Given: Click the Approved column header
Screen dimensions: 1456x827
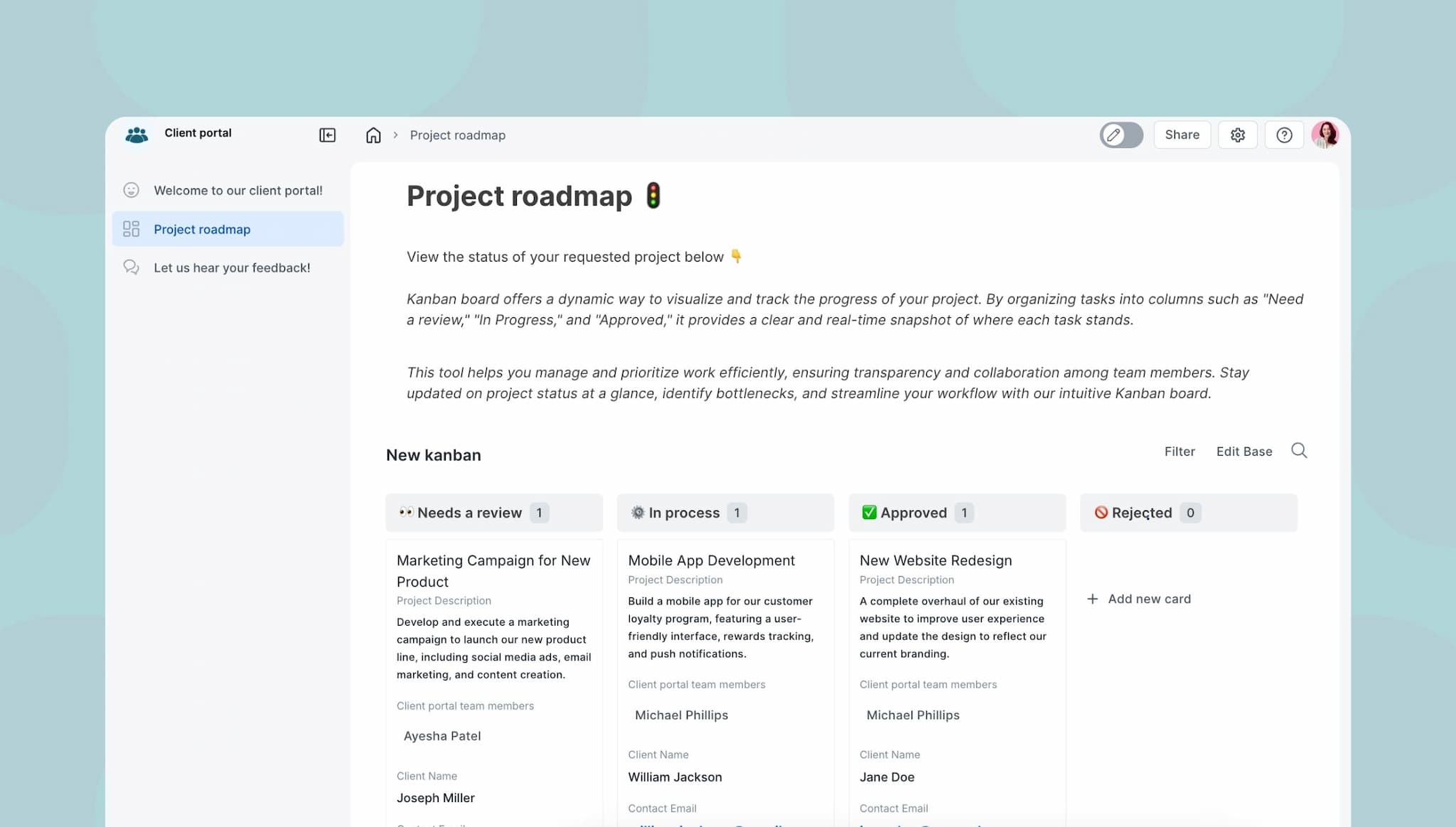Looking at the screenshot, I should point(914,513).
